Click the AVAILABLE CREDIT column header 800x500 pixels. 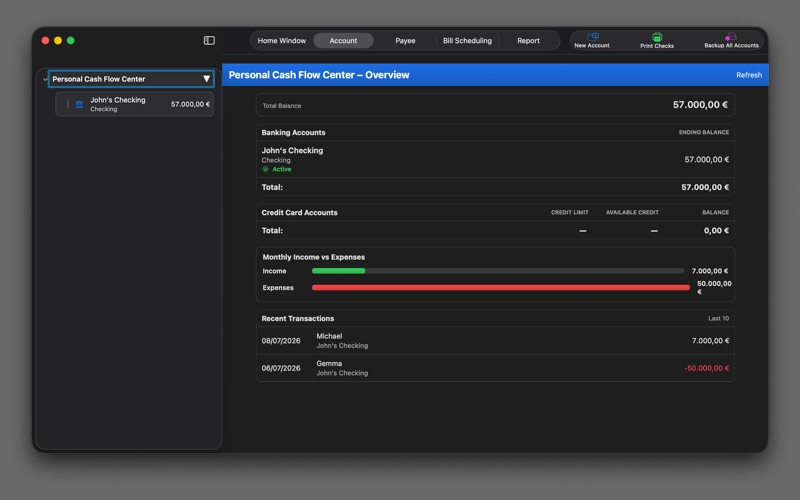coord(632,212)
